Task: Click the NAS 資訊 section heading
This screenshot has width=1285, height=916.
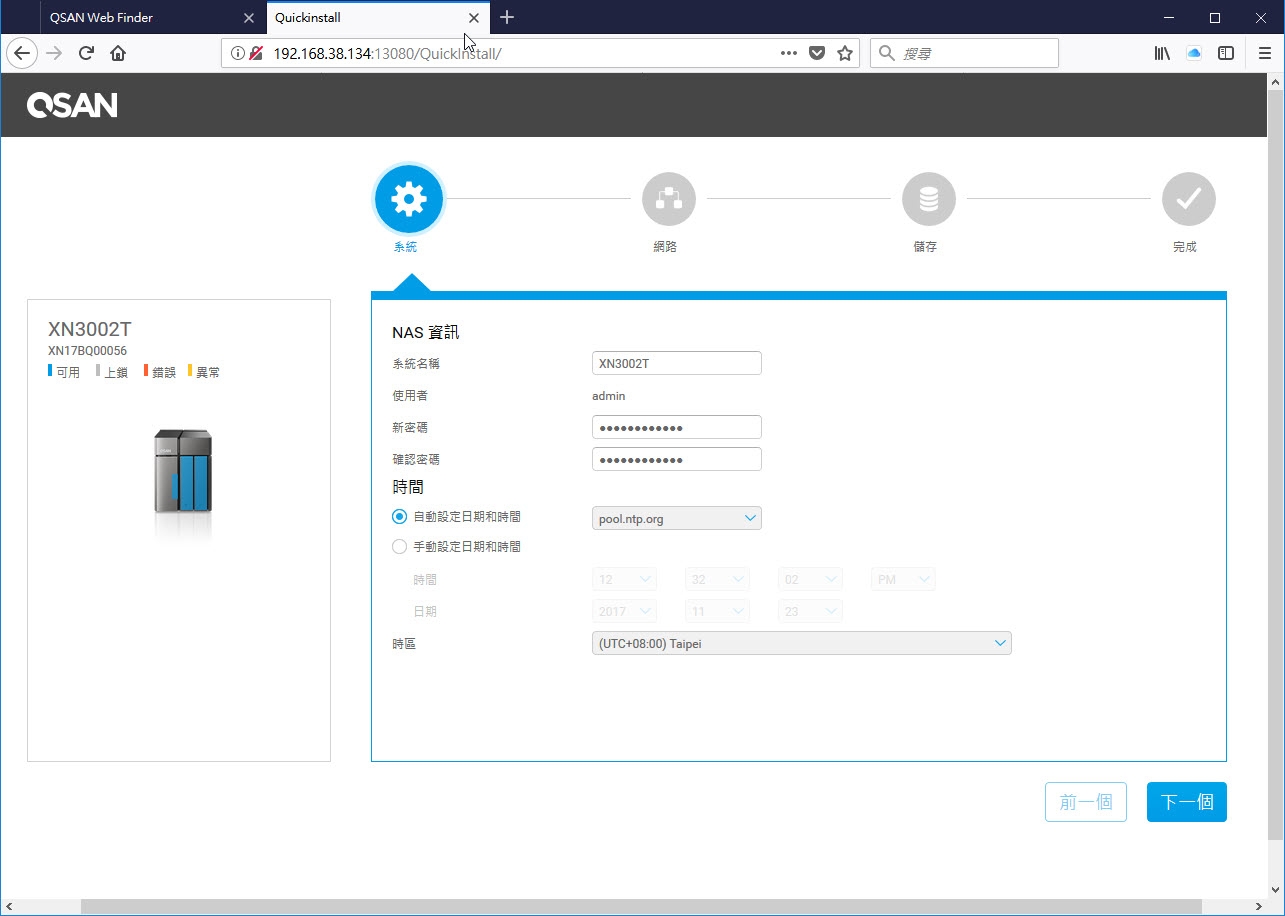Action: tap(426, 332)
